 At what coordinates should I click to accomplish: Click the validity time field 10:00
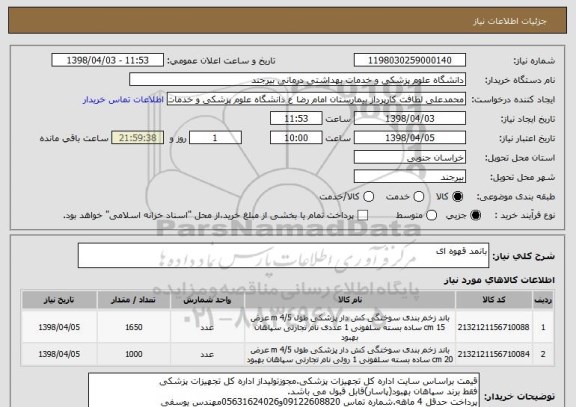pos(296,138)
